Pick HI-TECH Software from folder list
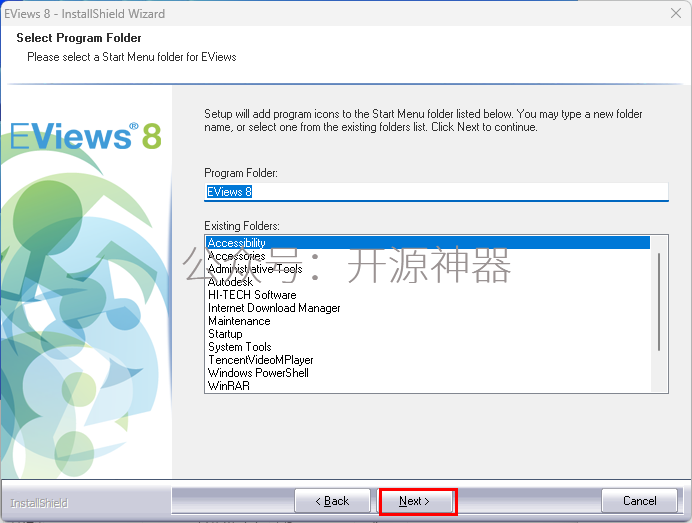692x523 pixels. click(252, 295)
